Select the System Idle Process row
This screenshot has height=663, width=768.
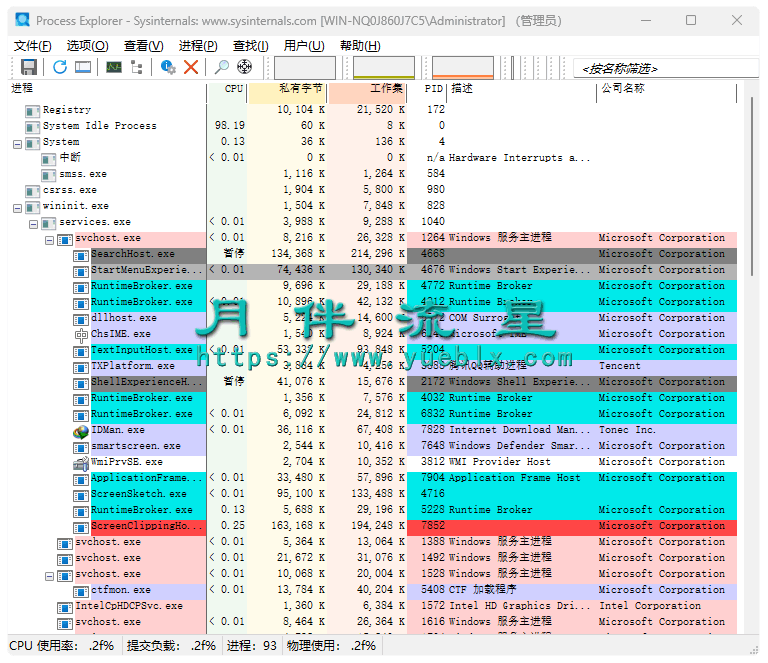coord(373,126)
